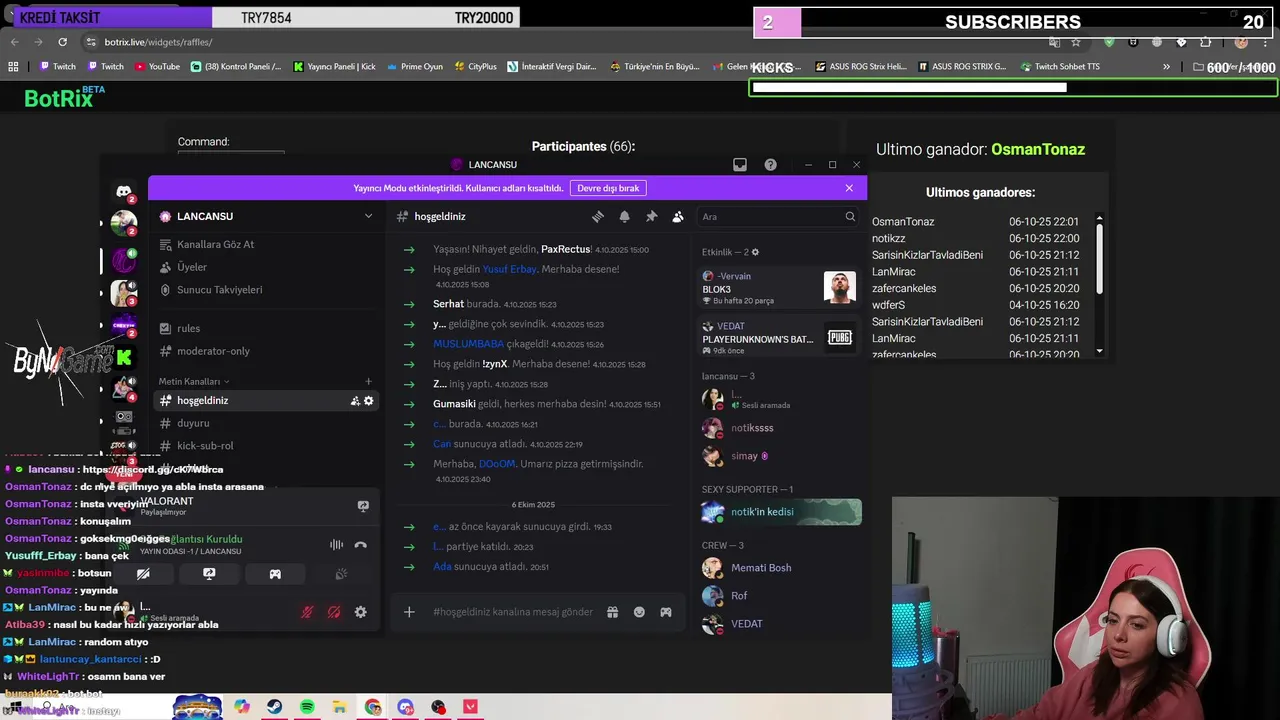
Task: Open Etkinlik section settings gear
Action: pos(755,252)
